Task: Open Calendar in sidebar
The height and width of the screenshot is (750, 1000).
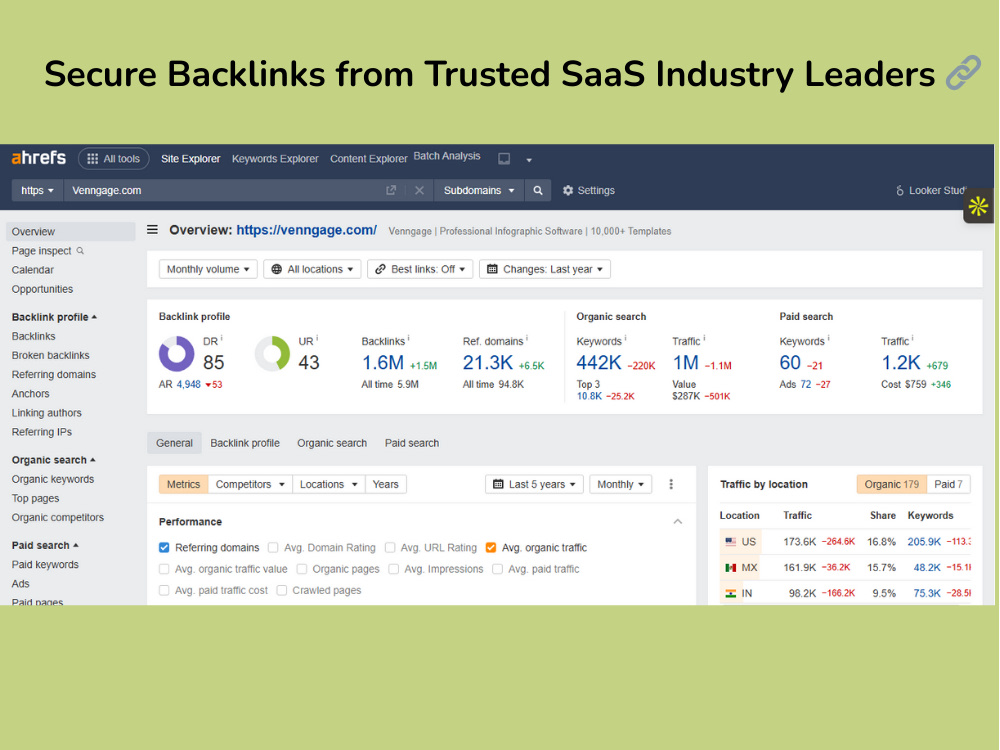Action: point(33,270)
